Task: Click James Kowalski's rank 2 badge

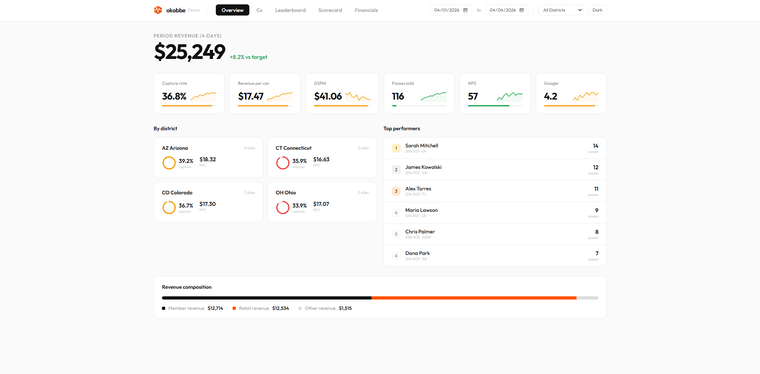Action: [x=396, y=170]
